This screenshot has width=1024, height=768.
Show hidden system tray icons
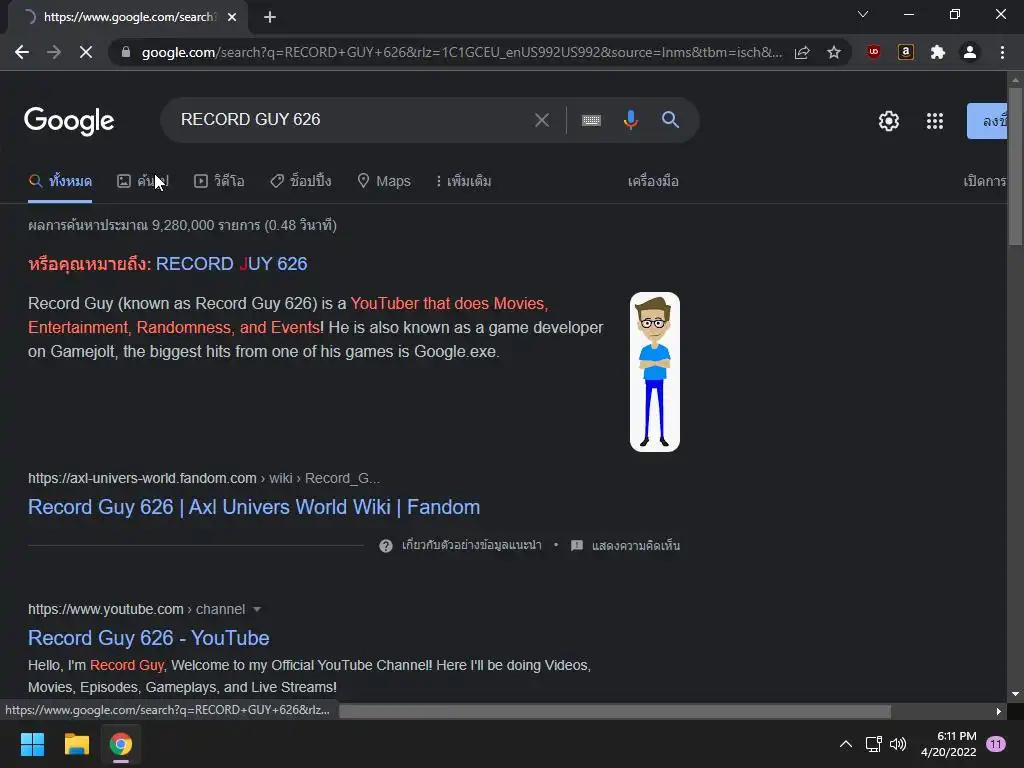point(845,744)
